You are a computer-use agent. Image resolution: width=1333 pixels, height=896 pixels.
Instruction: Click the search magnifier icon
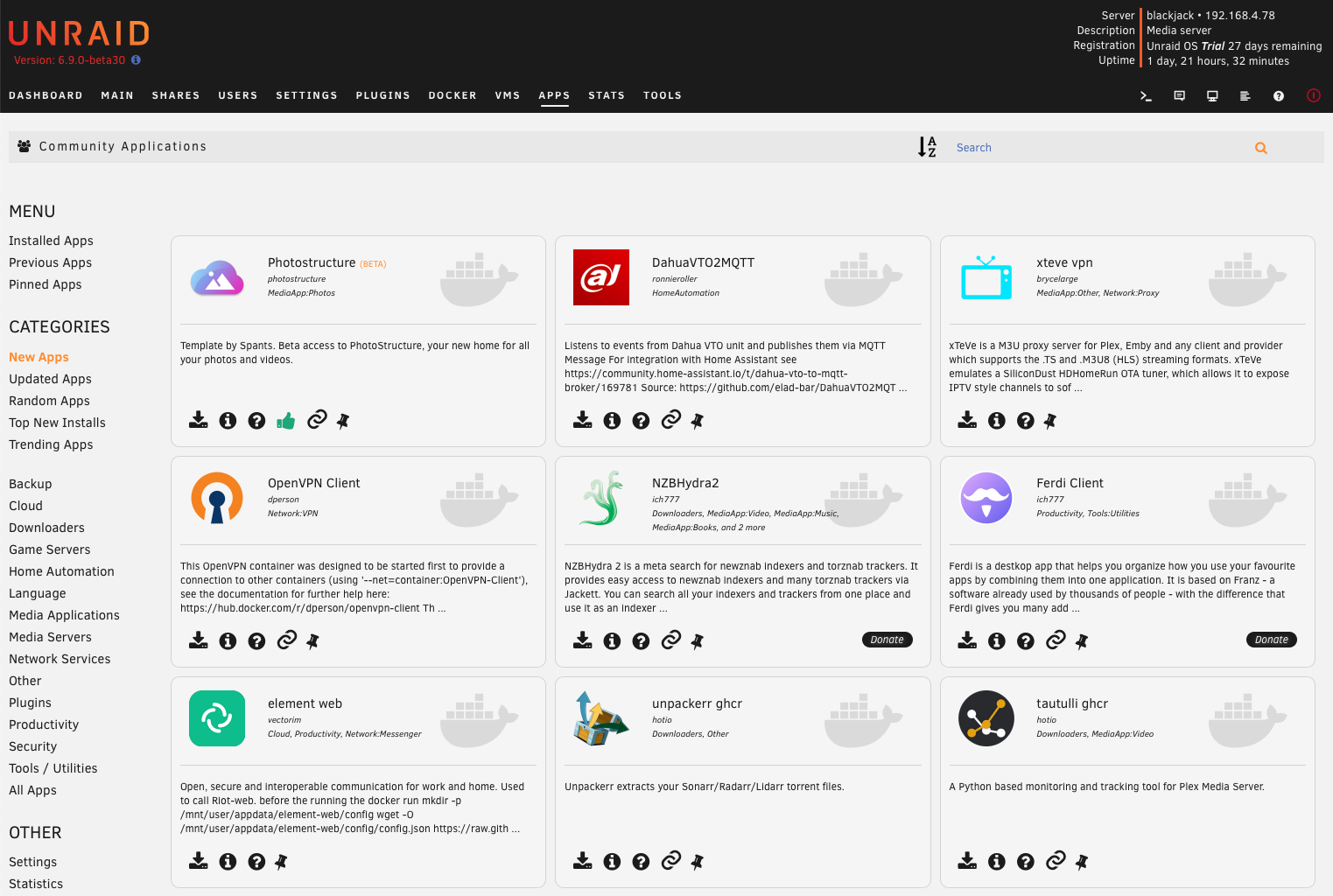point(1260,148)
